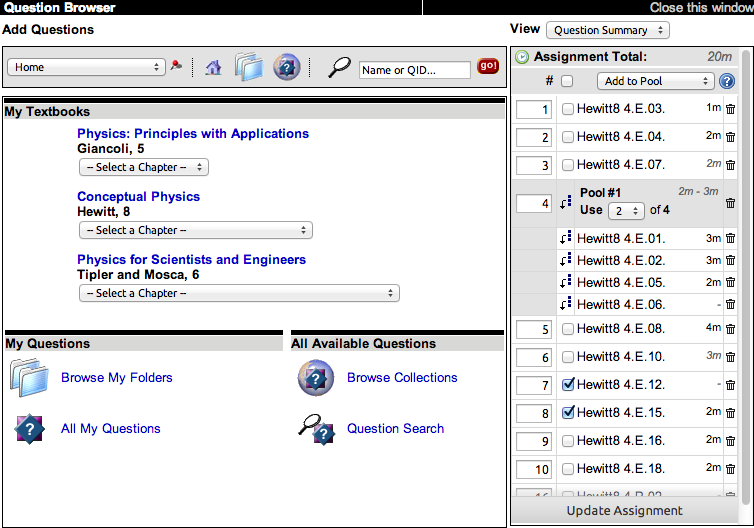Open the Giancoli chapter selection dropdown

(x=144, y=167)
